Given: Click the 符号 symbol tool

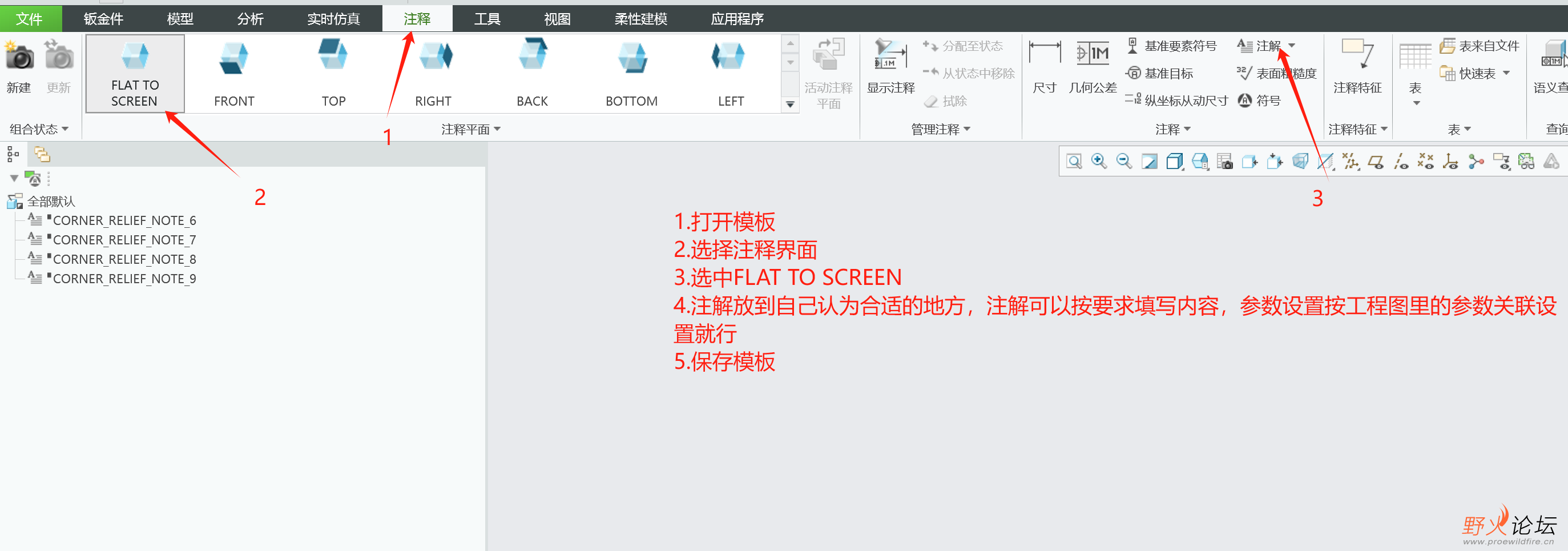Looking at the screenshot, I should click(x=1259, y=100).
